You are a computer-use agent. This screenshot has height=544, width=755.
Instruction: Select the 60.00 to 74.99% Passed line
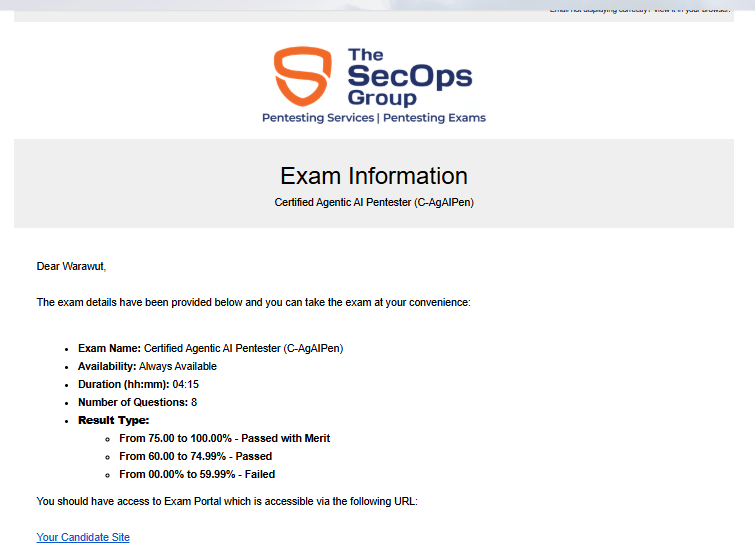[x=195, y=456]
